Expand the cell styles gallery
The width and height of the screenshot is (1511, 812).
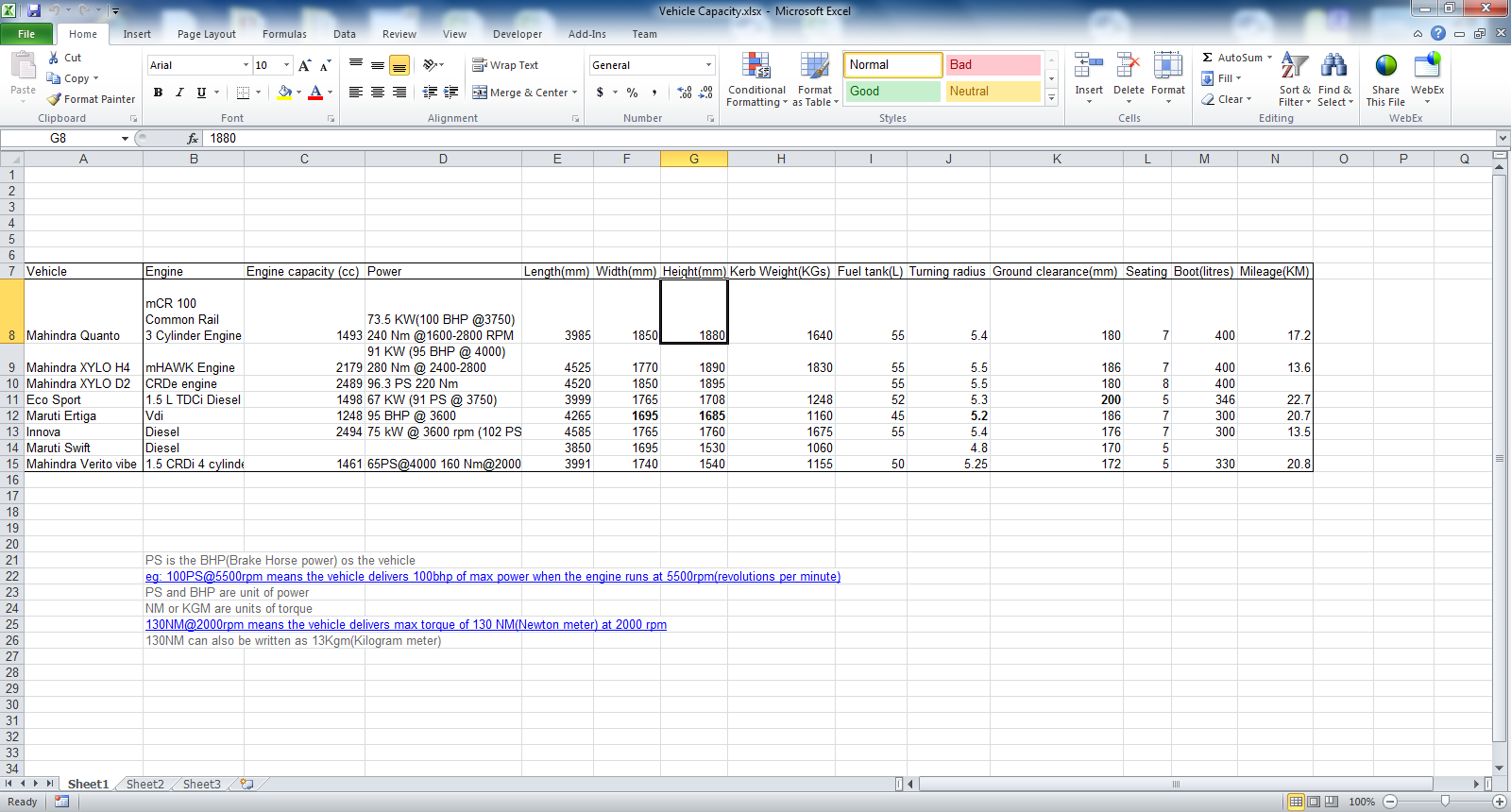pos(1051,97)
